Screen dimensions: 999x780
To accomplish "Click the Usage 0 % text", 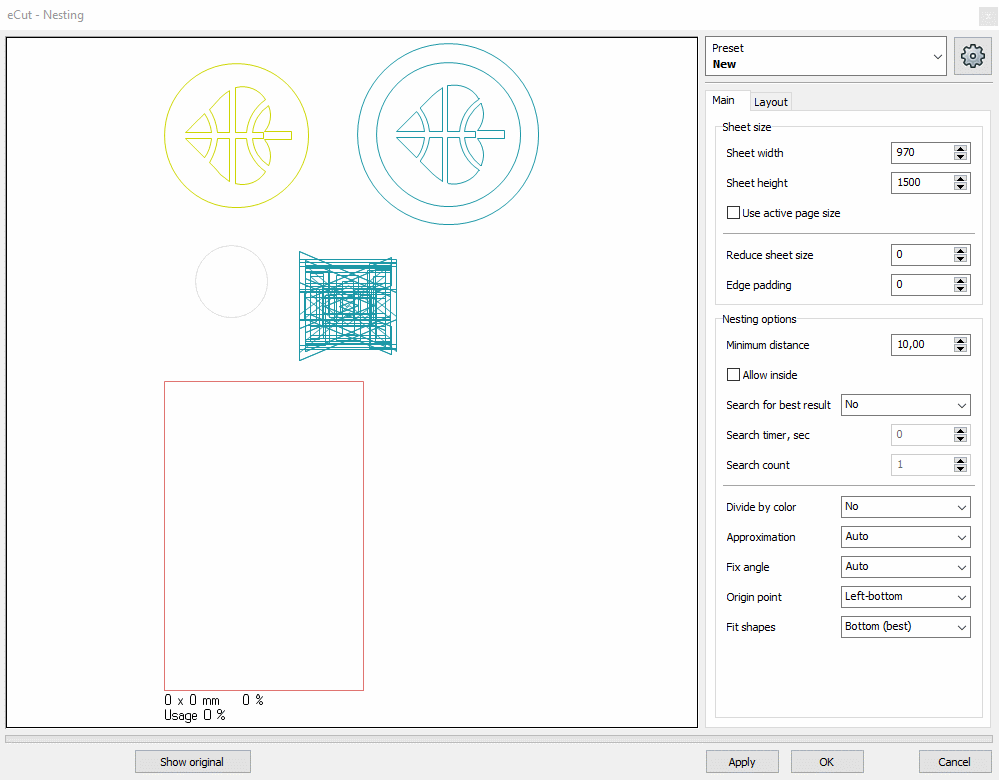I will [195, 715].
